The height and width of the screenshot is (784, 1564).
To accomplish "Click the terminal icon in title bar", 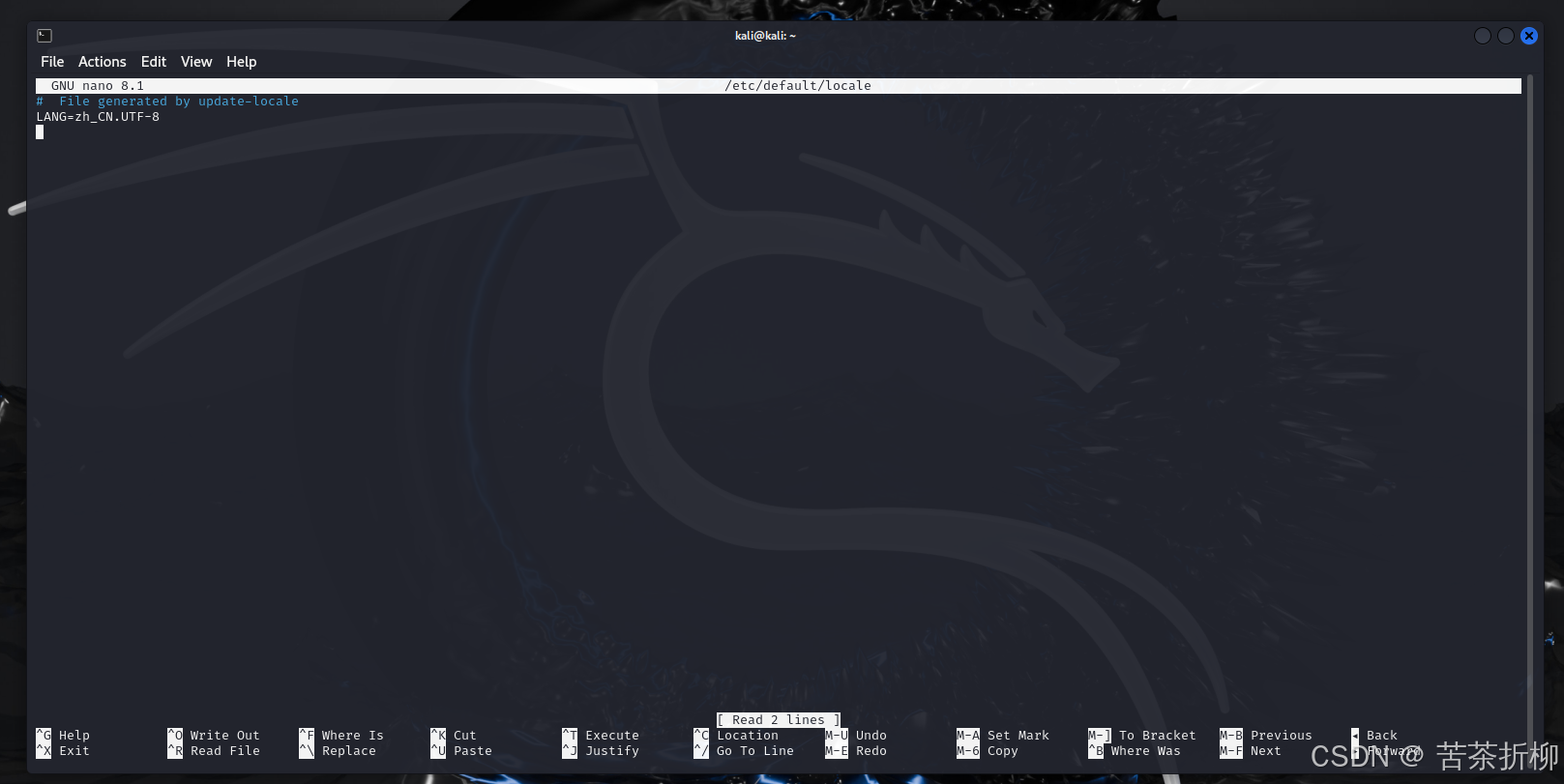I will tap(44, 36).
